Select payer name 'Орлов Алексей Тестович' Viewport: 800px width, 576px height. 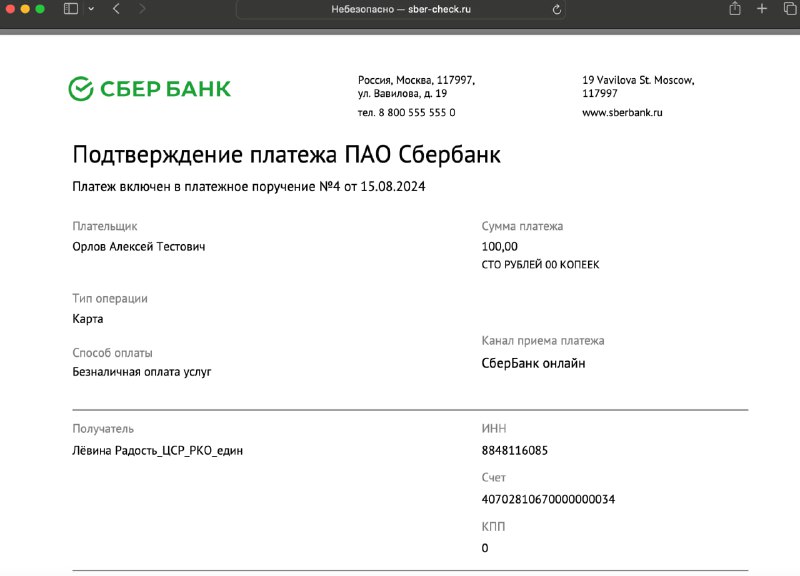[139, 247]
